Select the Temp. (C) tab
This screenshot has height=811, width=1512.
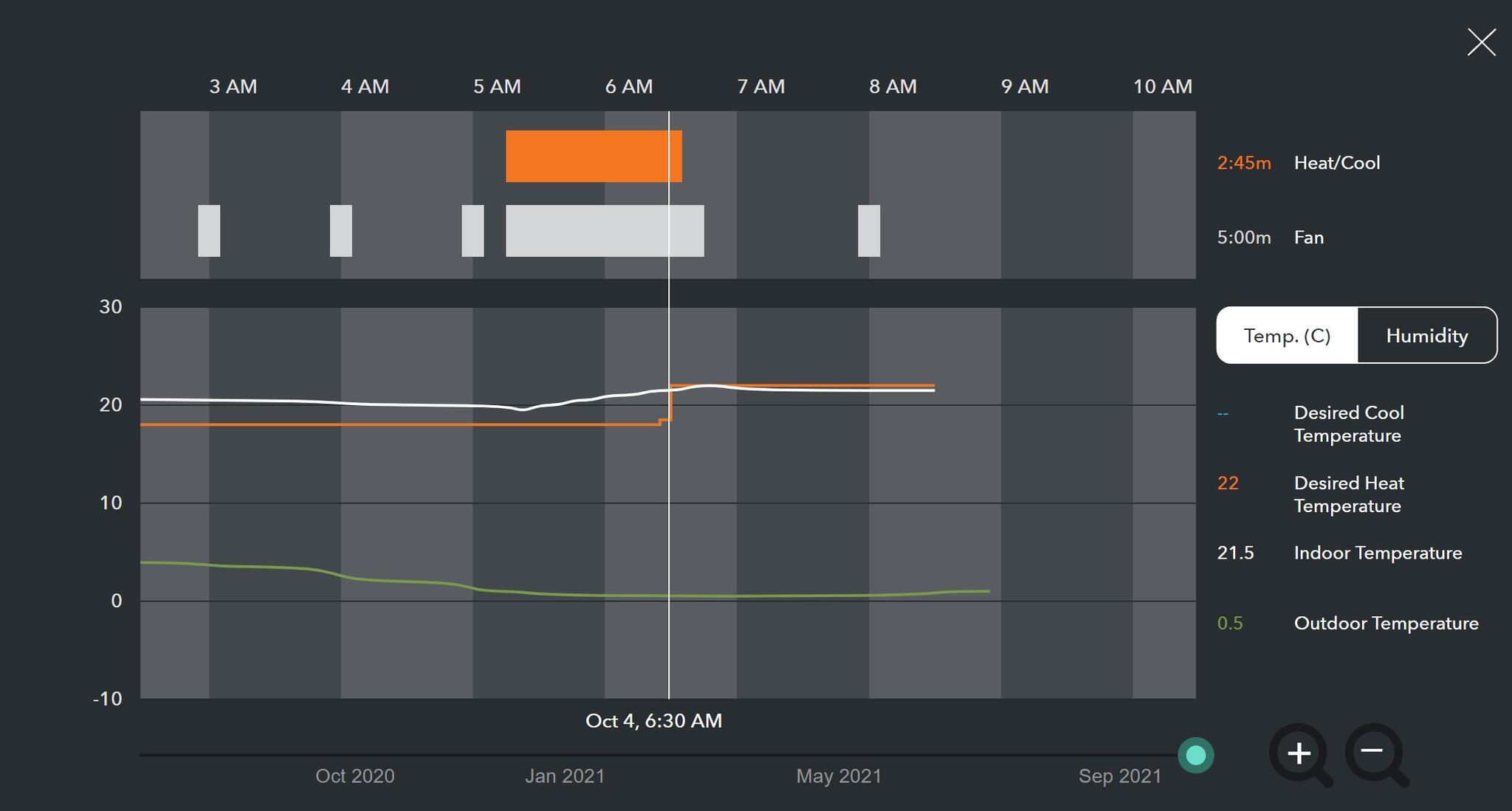click(x=1287, y=336)
